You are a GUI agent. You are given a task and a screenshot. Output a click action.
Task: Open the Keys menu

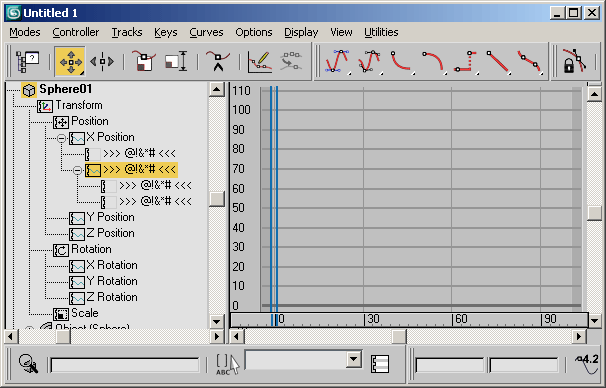[165, 32]
